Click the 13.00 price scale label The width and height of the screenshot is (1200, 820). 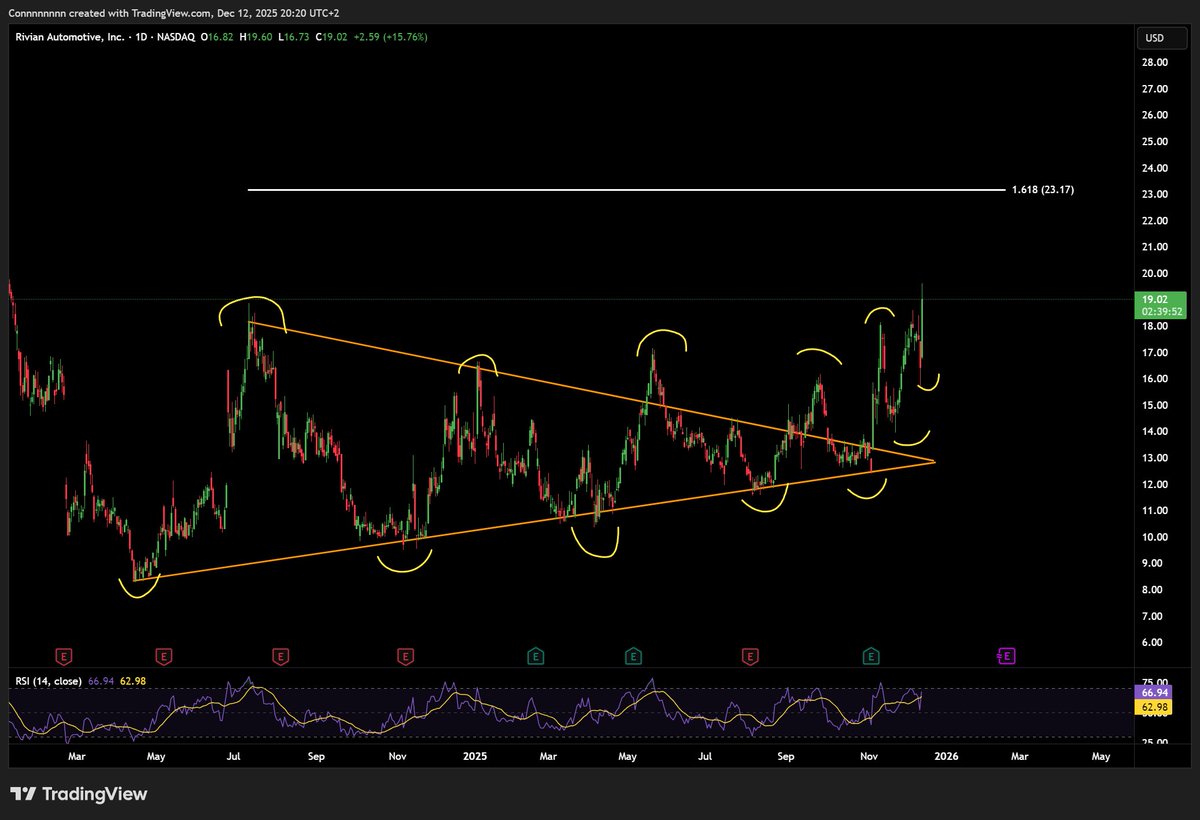point(1155,458)
